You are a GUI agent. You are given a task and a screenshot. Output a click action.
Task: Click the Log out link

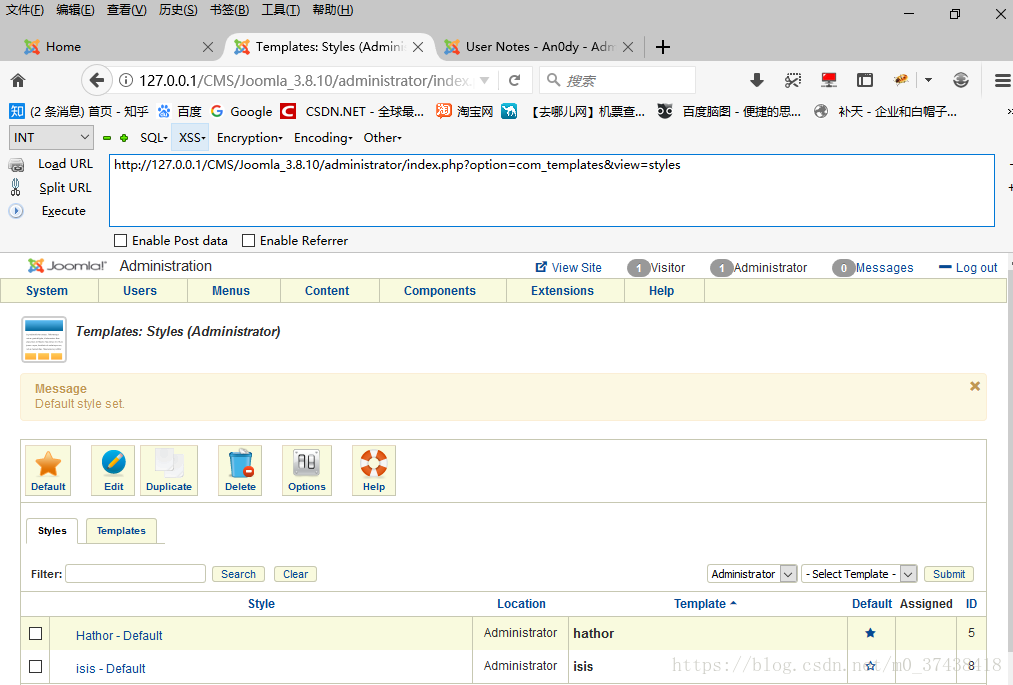click(x=968, y=268)
